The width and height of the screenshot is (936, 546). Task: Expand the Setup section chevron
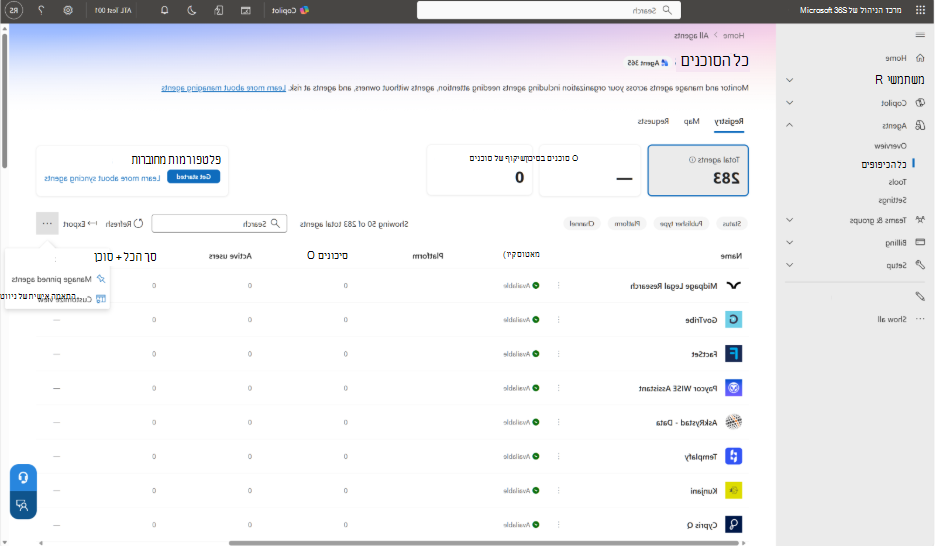pos(789,264)
